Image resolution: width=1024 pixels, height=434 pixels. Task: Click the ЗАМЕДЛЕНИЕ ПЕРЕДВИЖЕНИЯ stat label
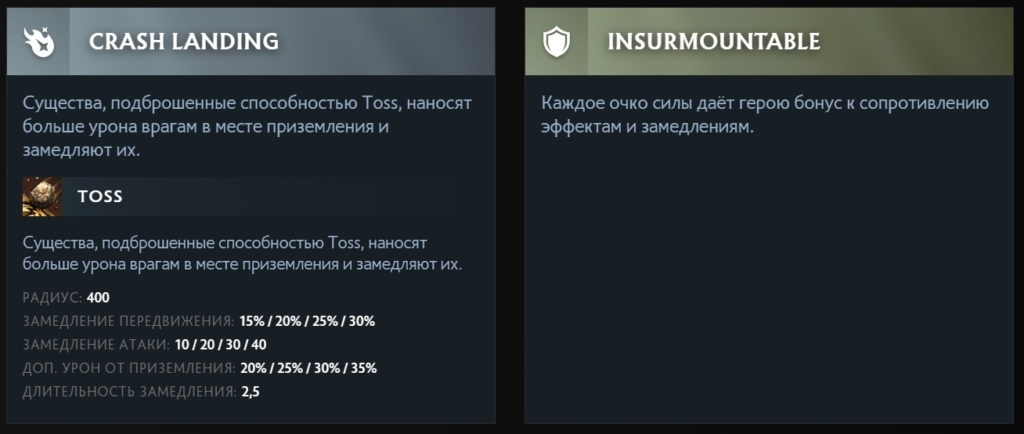coord(128,321)
